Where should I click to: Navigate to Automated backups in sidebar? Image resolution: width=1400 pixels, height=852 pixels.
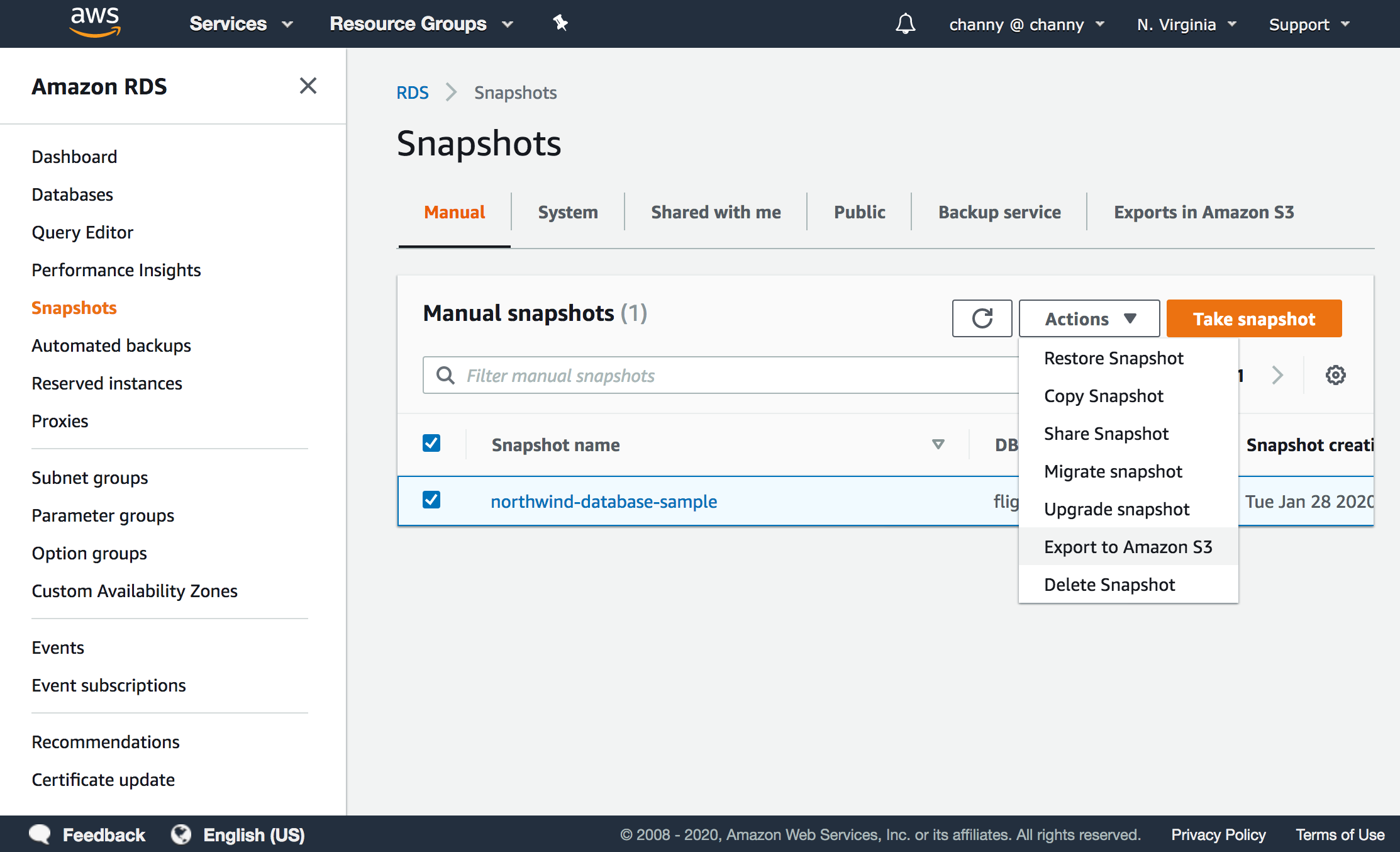tap(111, 345)
